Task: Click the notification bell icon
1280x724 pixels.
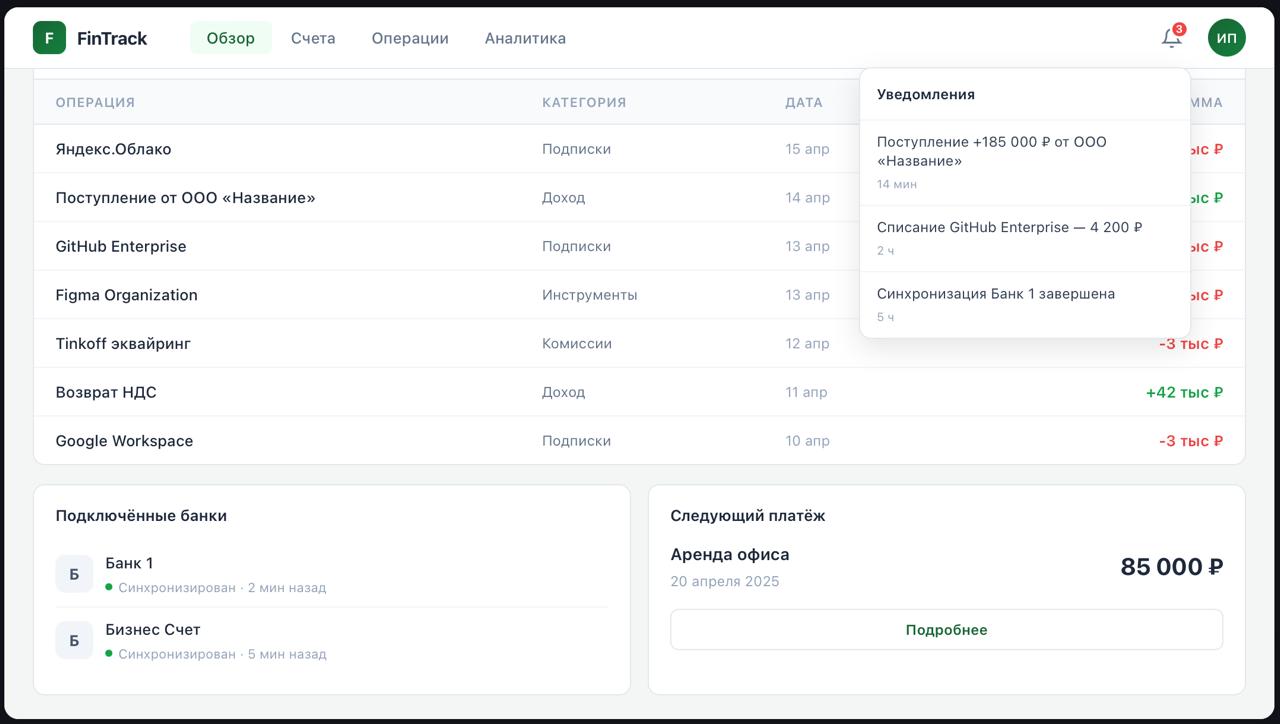Action: click(x=1171, y=38)
